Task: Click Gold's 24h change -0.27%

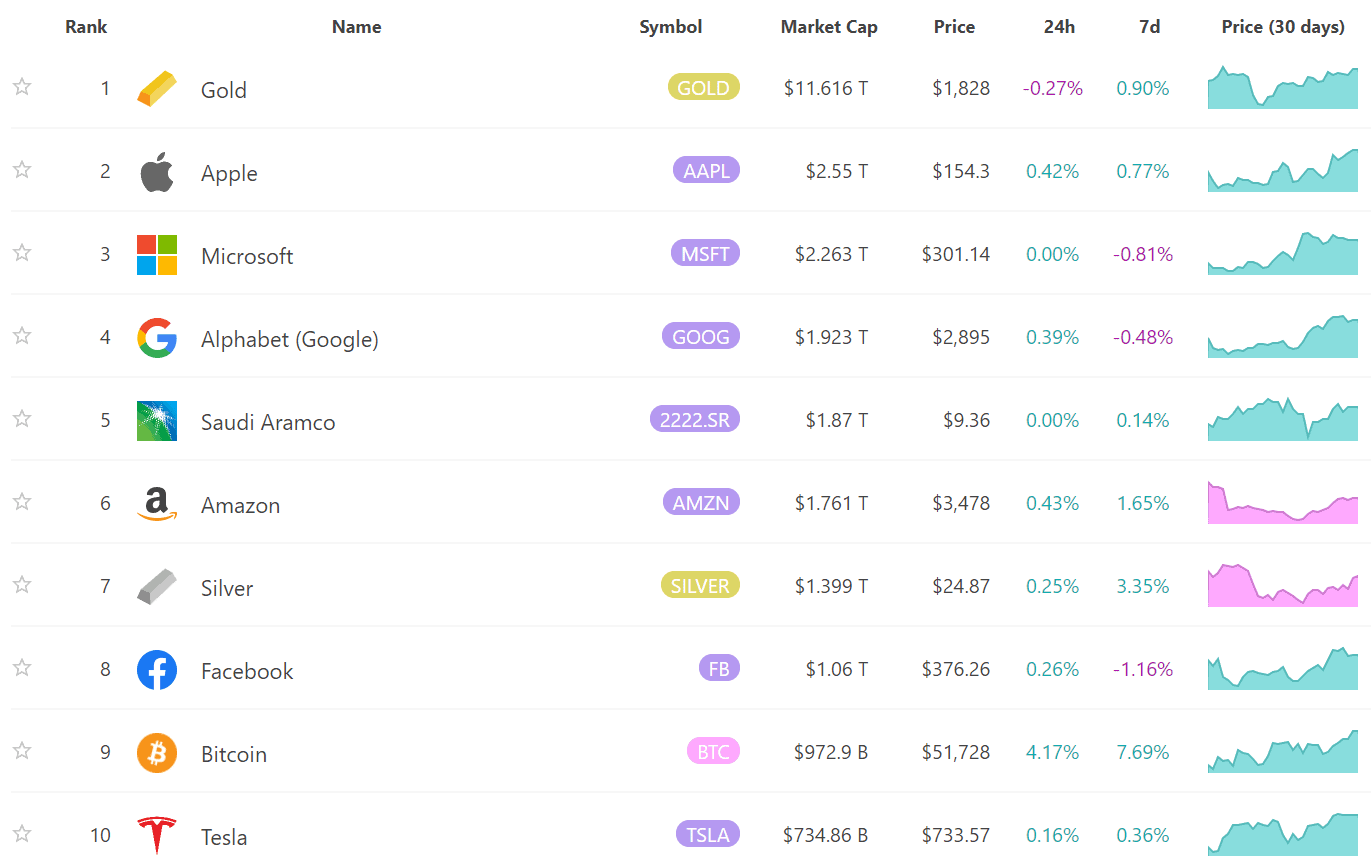Action: [1053, 88]
